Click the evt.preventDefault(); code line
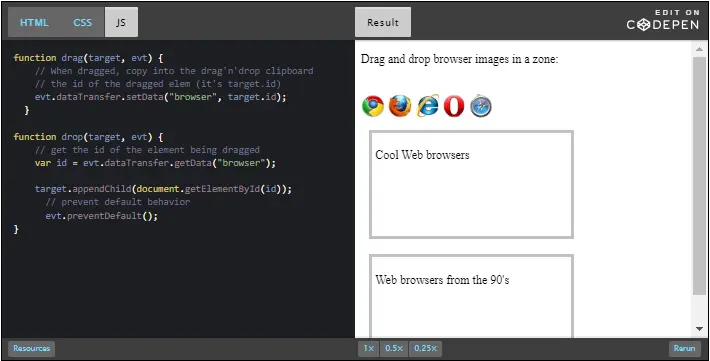Image resolution: width=710 pixels, height=361 pixels. (101, 216)
